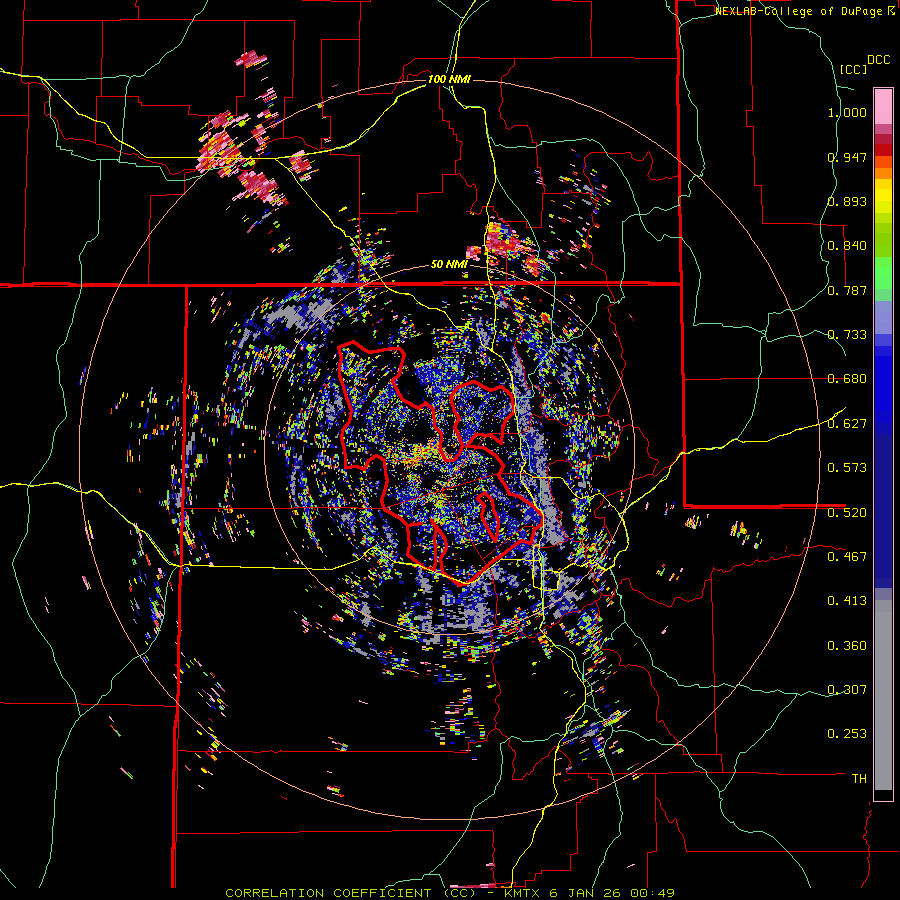Screen dimensions: 900x900
Task: Click the 100 NMI range ring label
Action: click(x=449, y=79)
